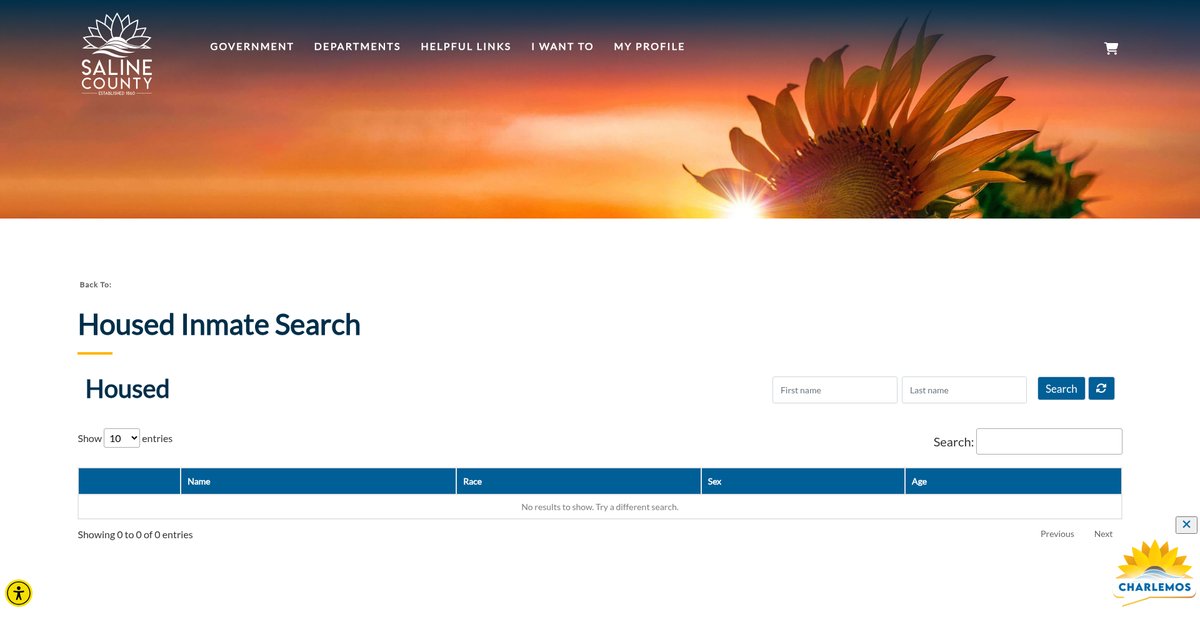Viewport: 1200px width, 620px height.
Task: Sort table by Age column
Action: [x=1012, y=481]
